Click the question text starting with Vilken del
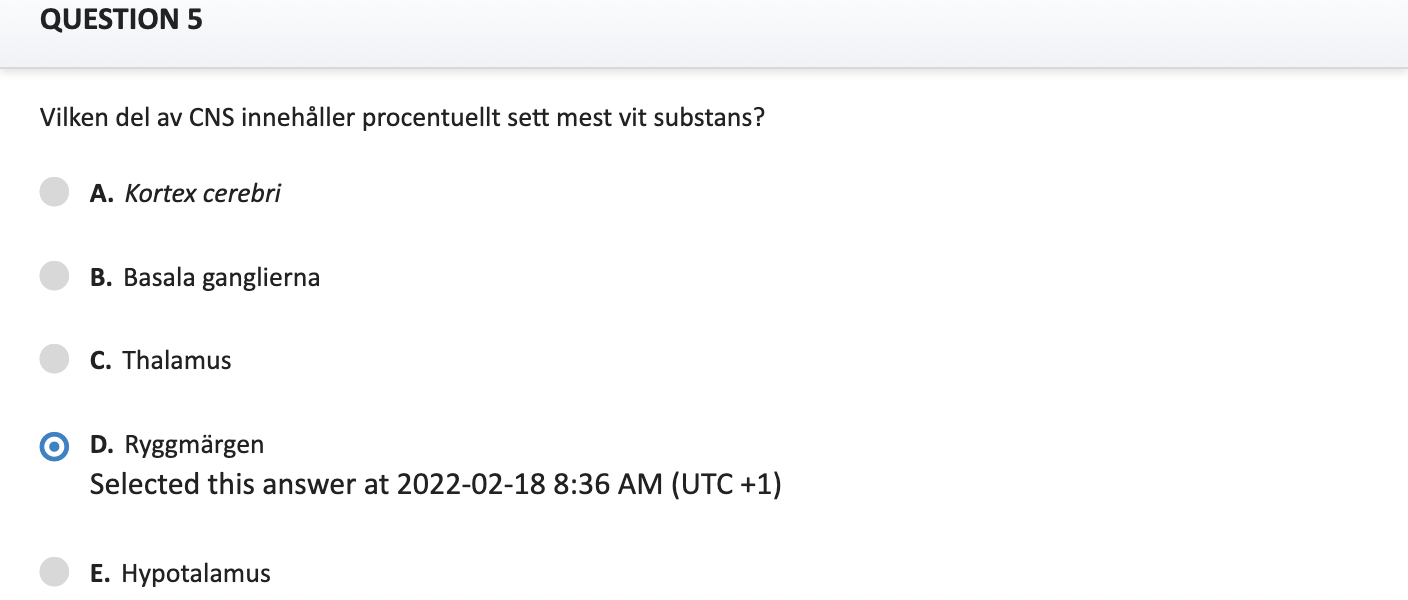This screenshot has height=600, width=1408. tap(402, 118)
